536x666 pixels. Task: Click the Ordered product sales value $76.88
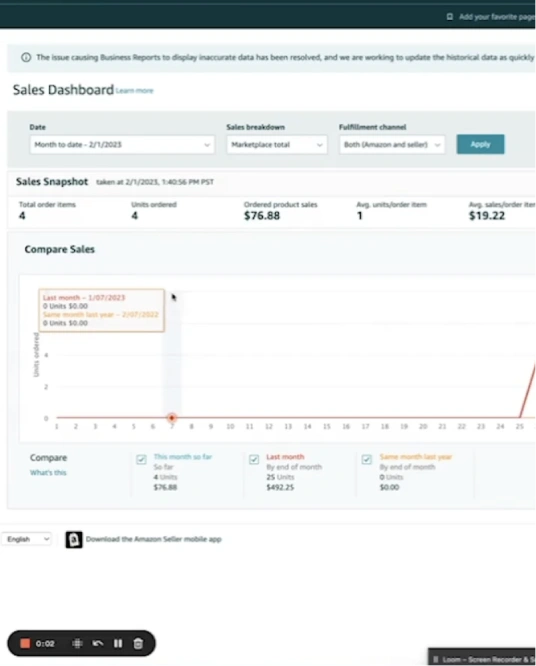click(x=262, y=216)
